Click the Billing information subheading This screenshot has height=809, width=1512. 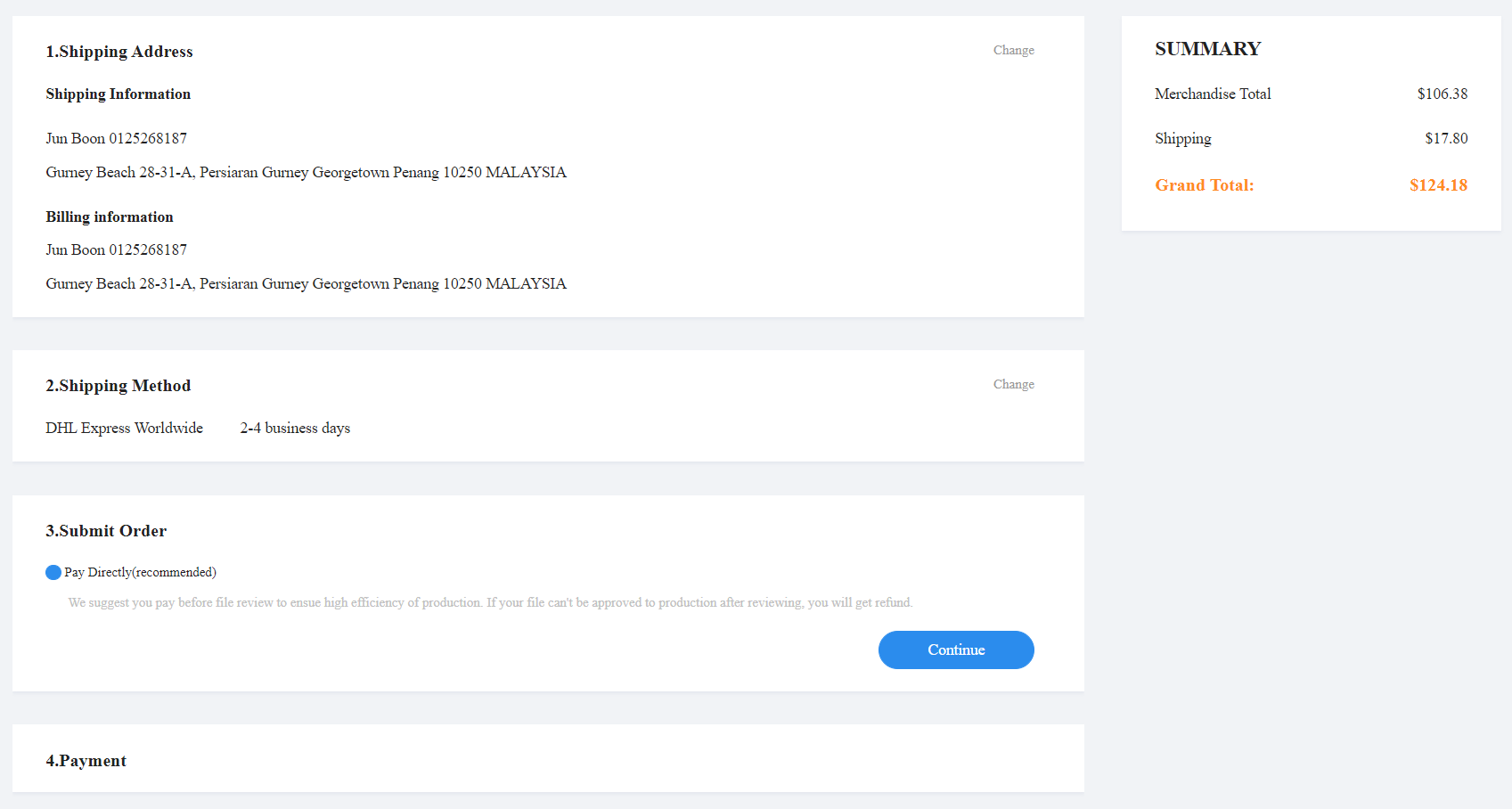pyautogui.click(x=110, y=217)
